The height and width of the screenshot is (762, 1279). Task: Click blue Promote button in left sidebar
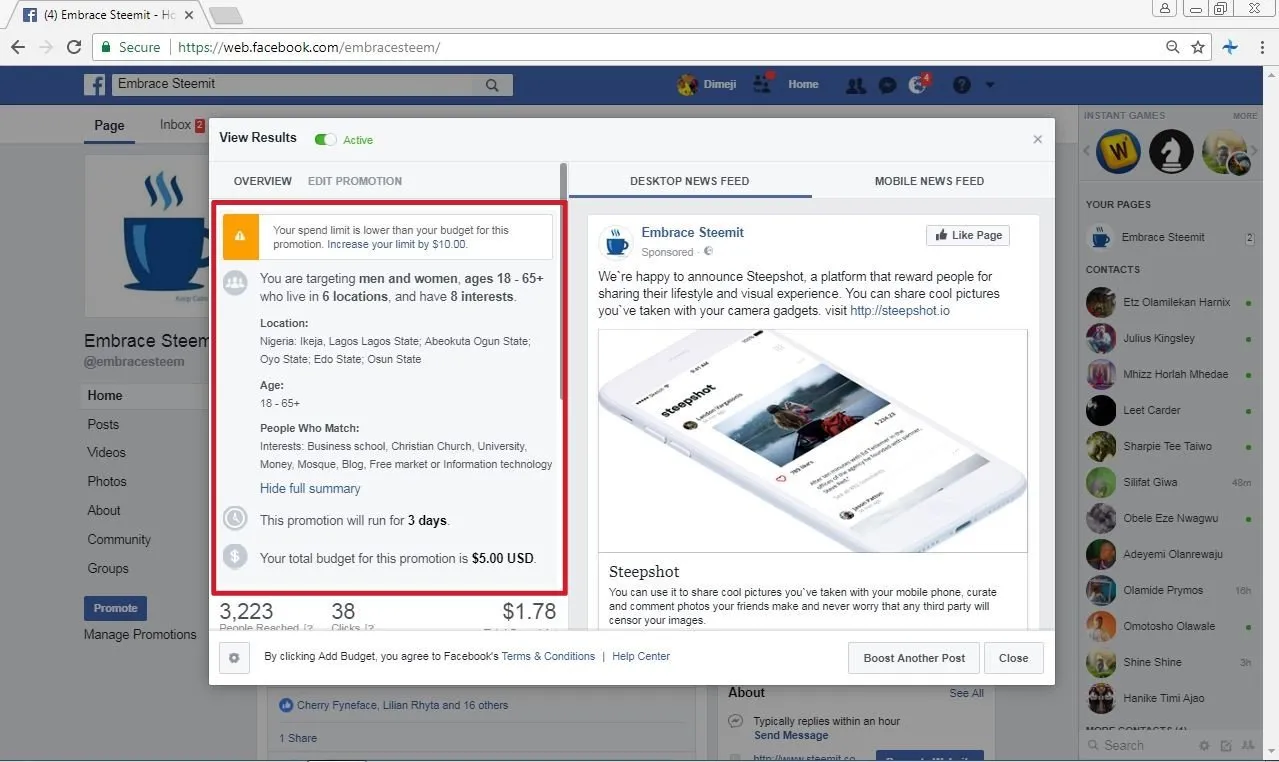point(115,608)
